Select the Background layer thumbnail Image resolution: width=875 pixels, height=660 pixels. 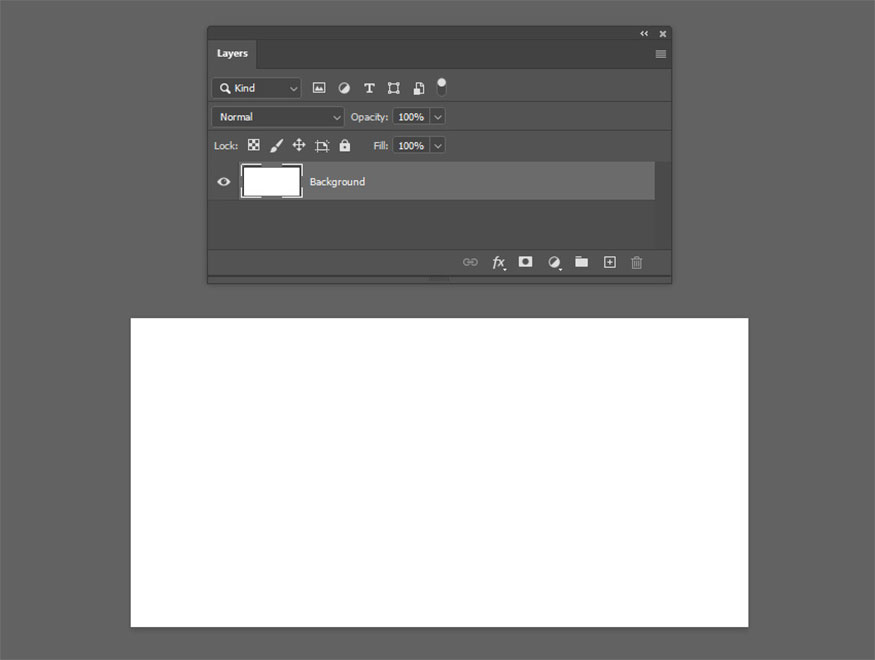pos(272,181)
